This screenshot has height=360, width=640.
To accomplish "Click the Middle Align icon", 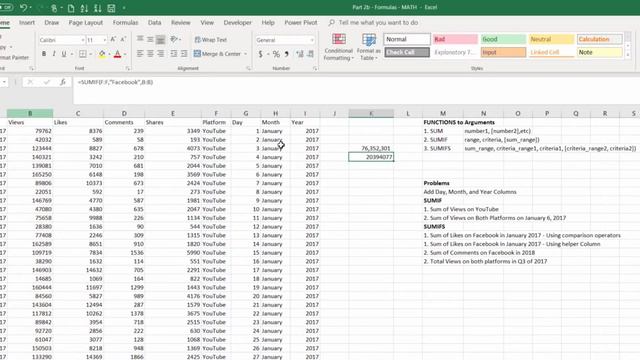I will (x=150, y=39).
